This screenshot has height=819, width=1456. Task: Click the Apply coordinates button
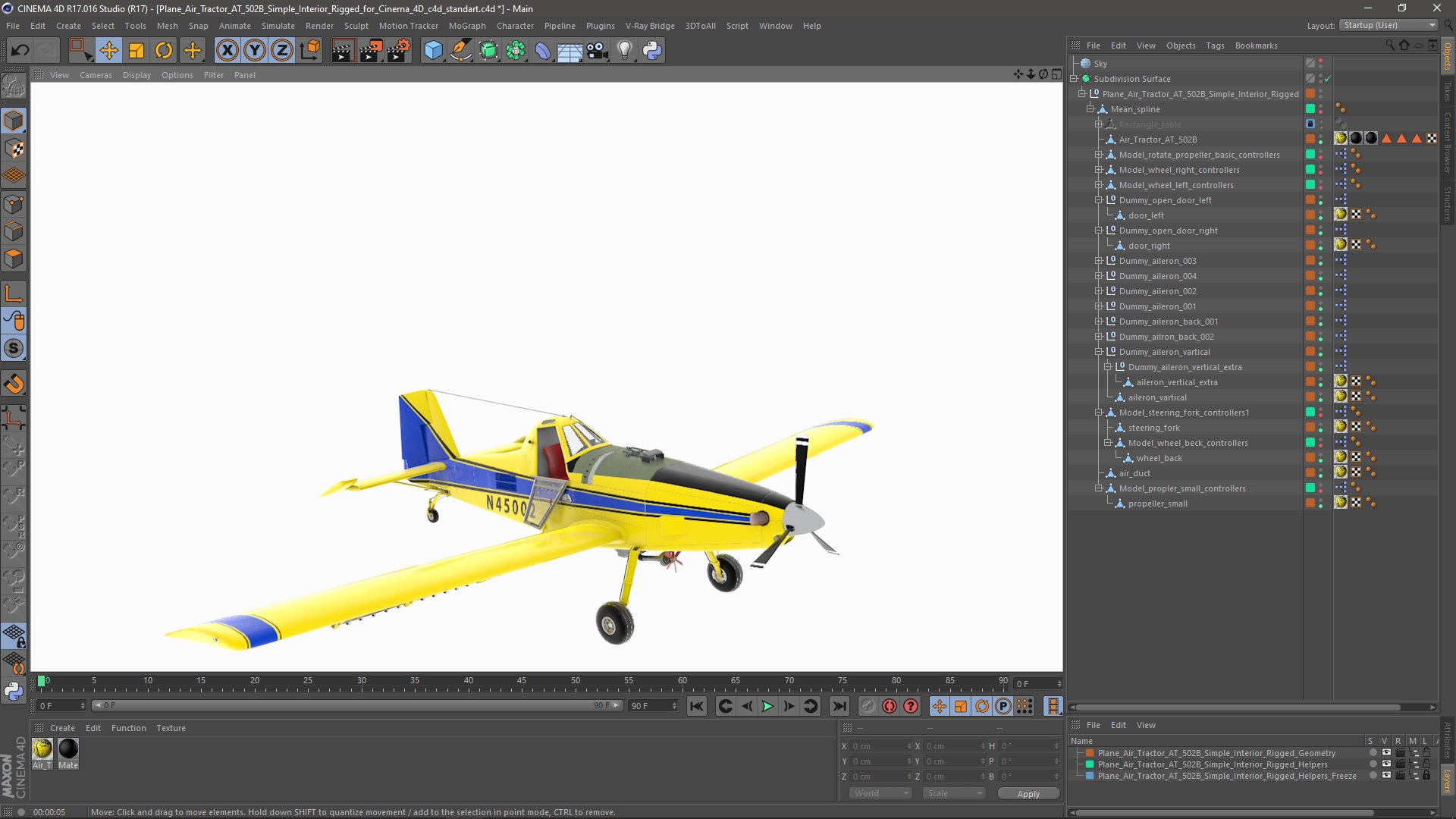1028,794
